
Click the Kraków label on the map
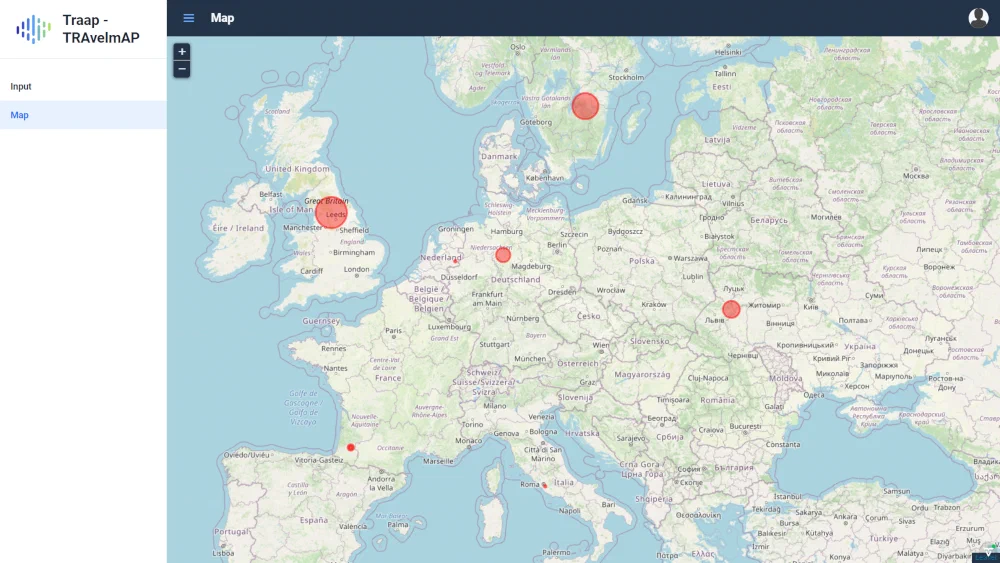pos(654,305)
